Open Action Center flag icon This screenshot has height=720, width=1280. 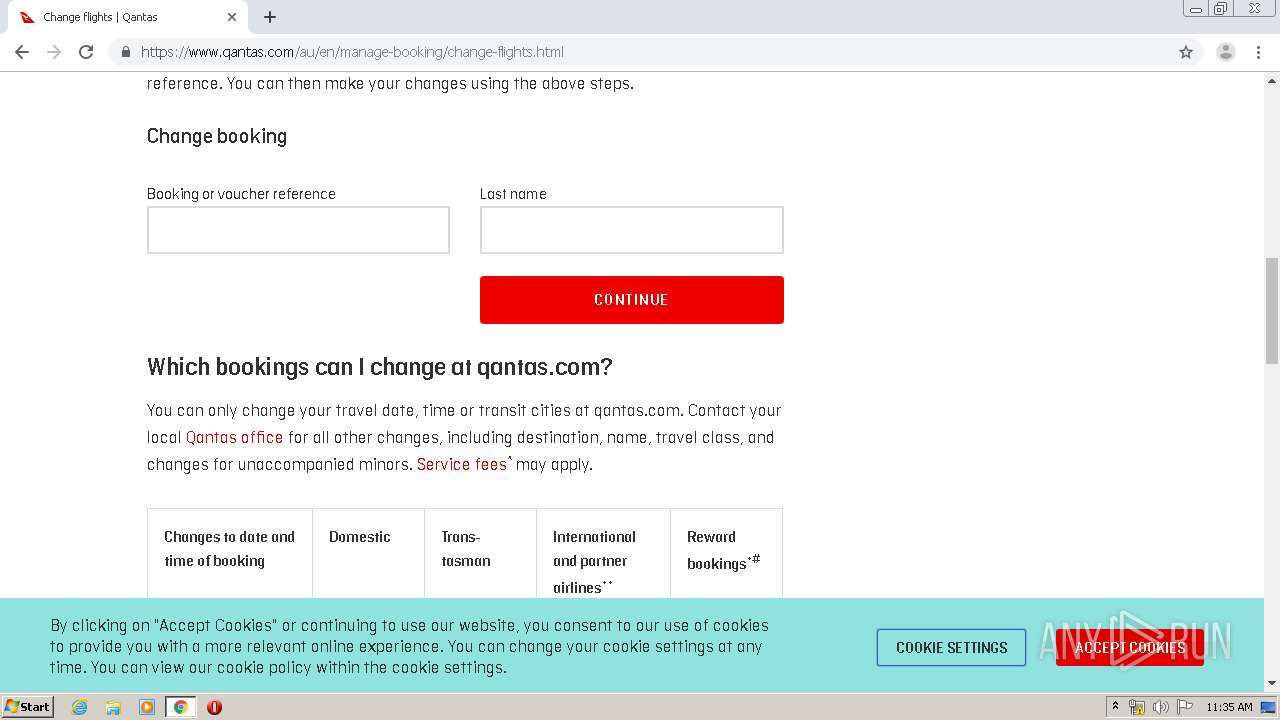pyautogui.click(x=1184, y=707)
